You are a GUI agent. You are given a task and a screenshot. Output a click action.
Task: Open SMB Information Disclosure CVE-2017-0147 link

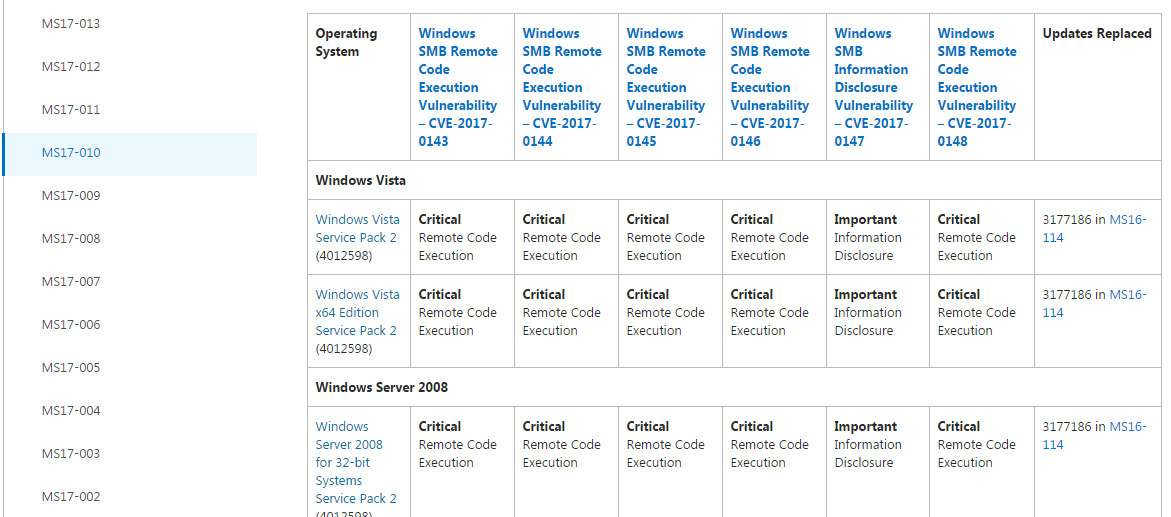[x=873, y=87]
